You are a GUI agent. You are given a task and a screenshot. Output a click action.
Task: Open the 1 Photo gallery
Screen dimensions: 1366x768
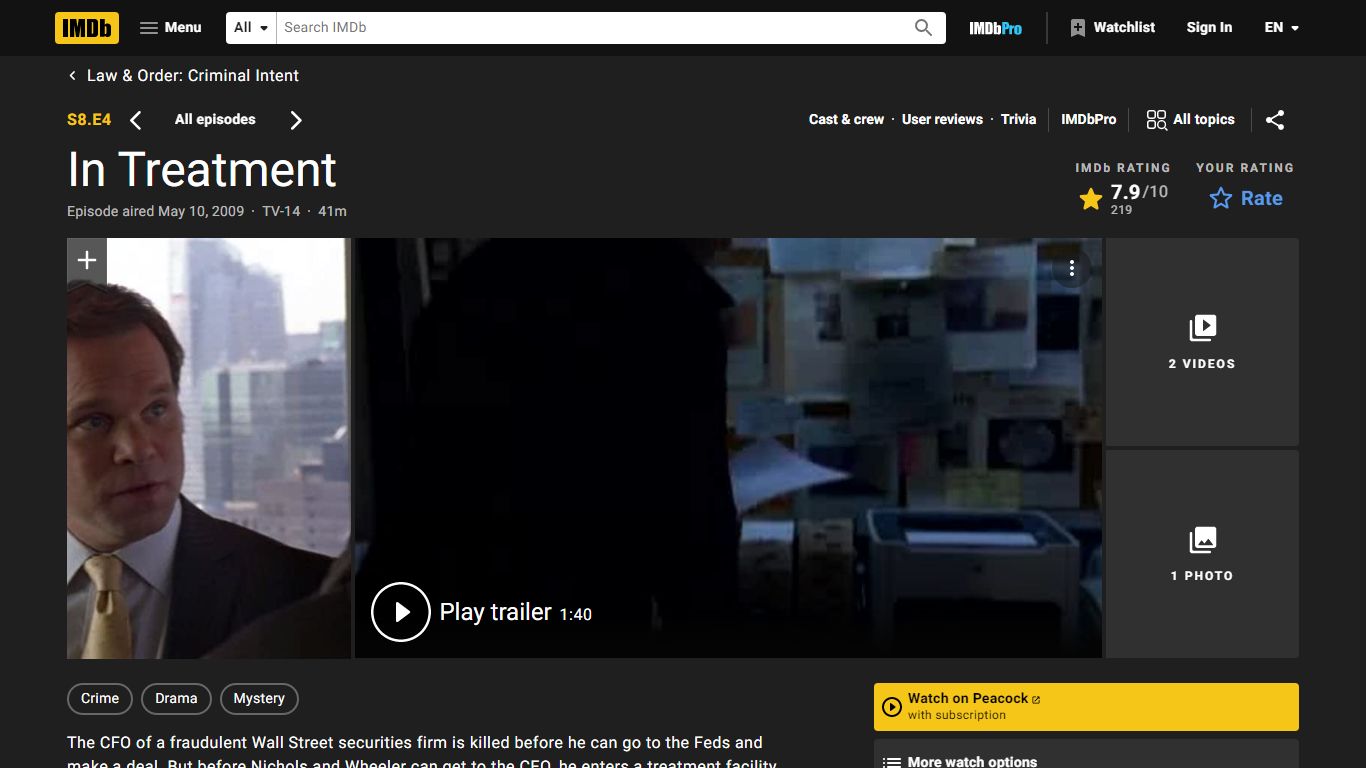click(x=1202, y=554)
